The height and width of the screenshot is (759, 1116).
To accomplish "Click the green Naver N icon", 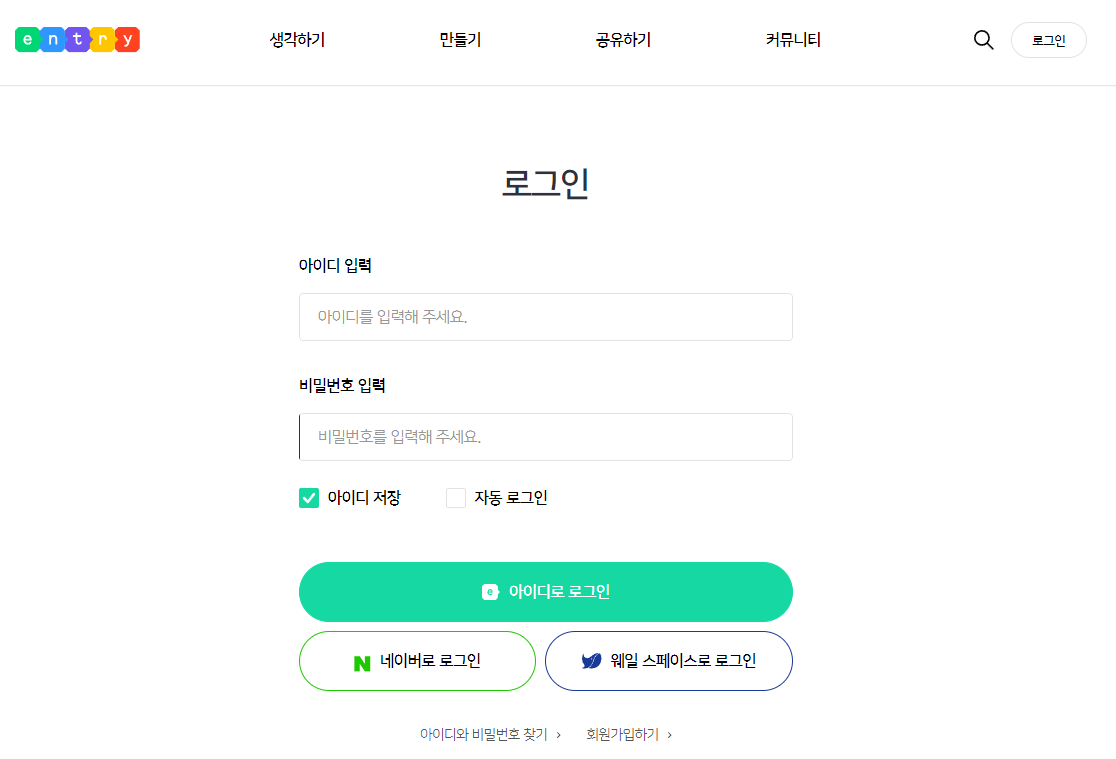I will (x=360, y=661).
